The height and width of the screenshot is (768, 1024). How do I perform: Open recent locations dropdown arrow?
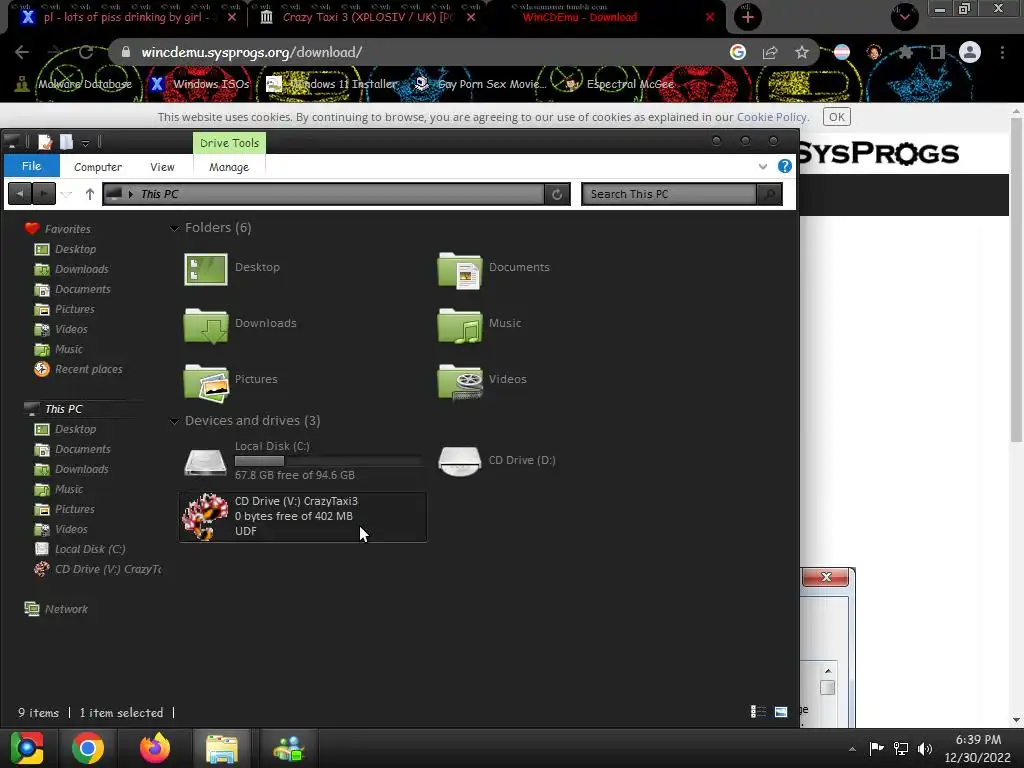(x=66, y=194)
